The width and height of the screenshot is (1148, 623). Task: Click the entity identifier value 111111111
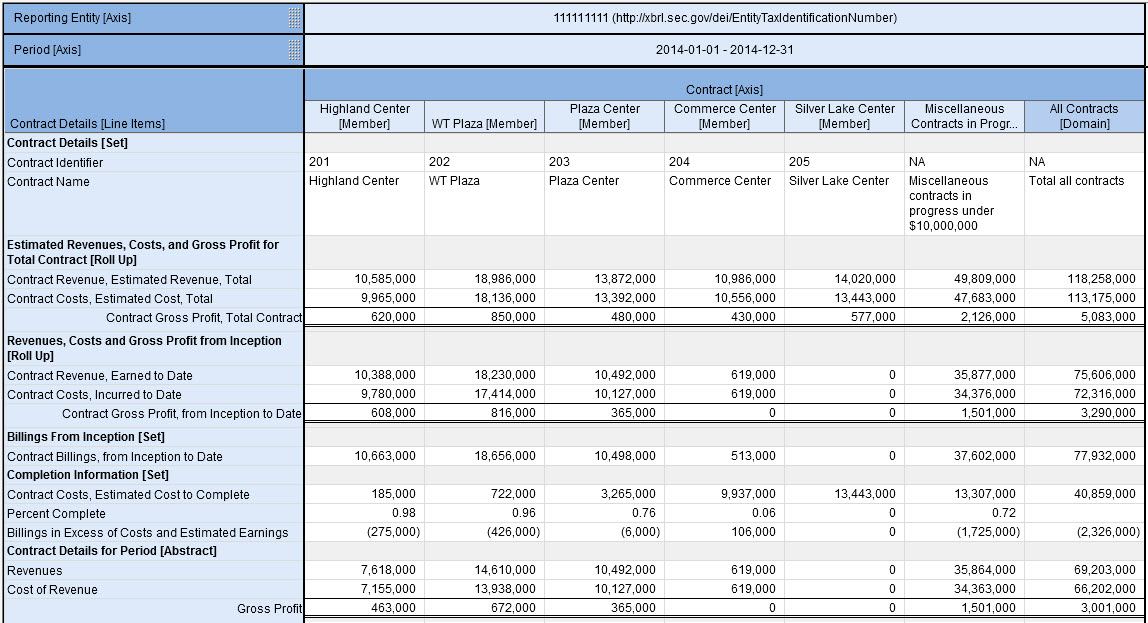point(725,18)
